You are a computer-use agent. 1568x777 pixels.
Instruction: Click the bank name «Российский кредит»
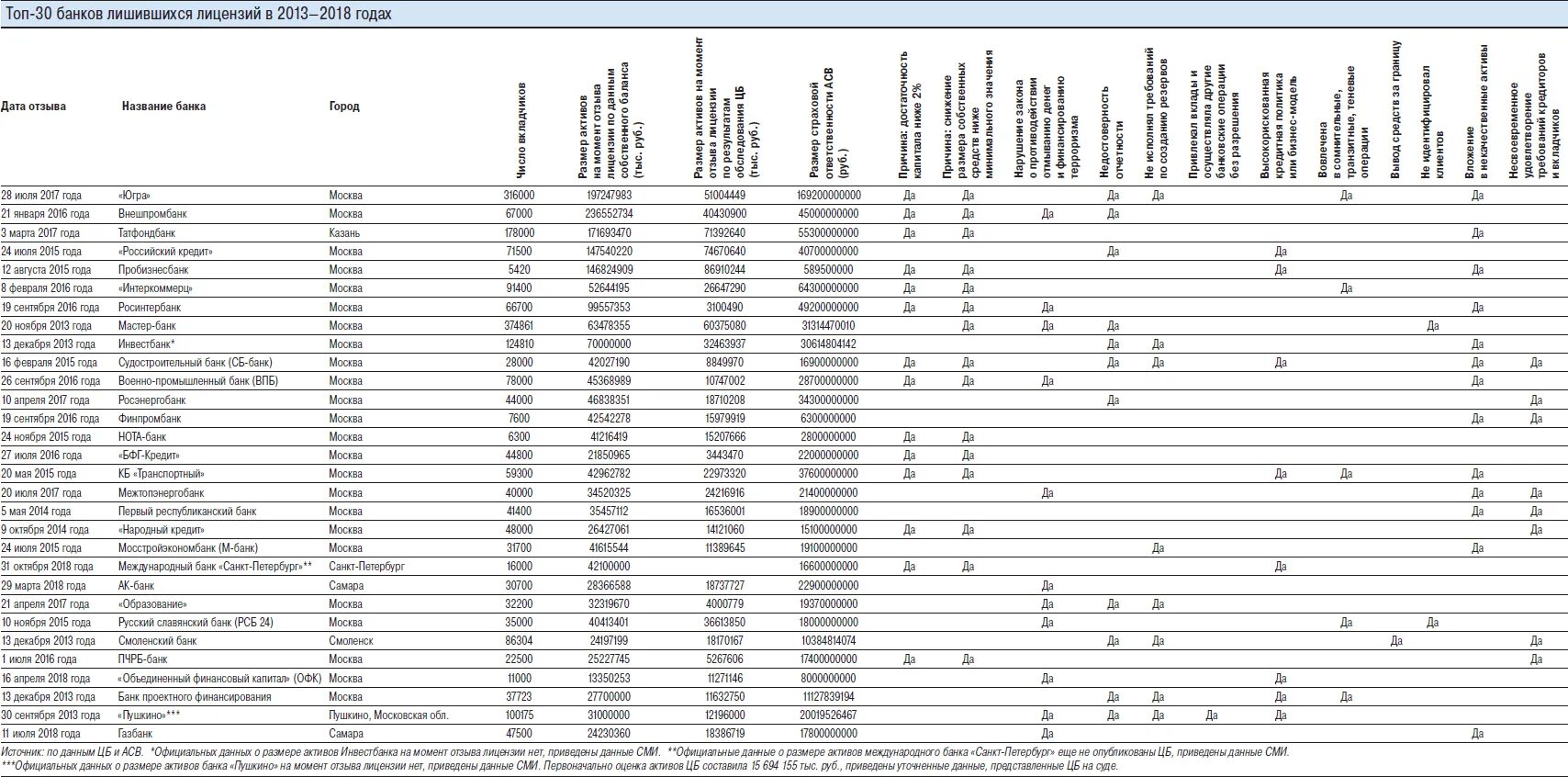pos(165,252)
